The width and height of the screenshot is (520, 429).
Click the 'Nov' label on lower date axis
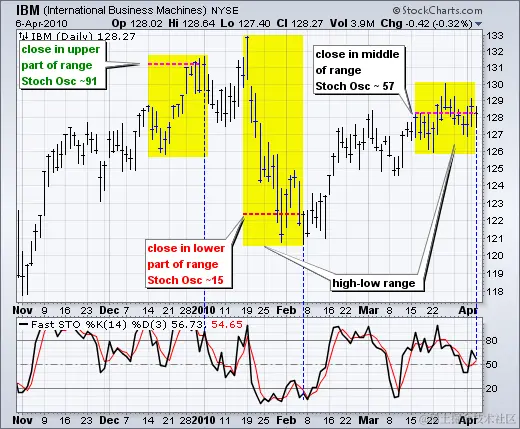(22, 420)
